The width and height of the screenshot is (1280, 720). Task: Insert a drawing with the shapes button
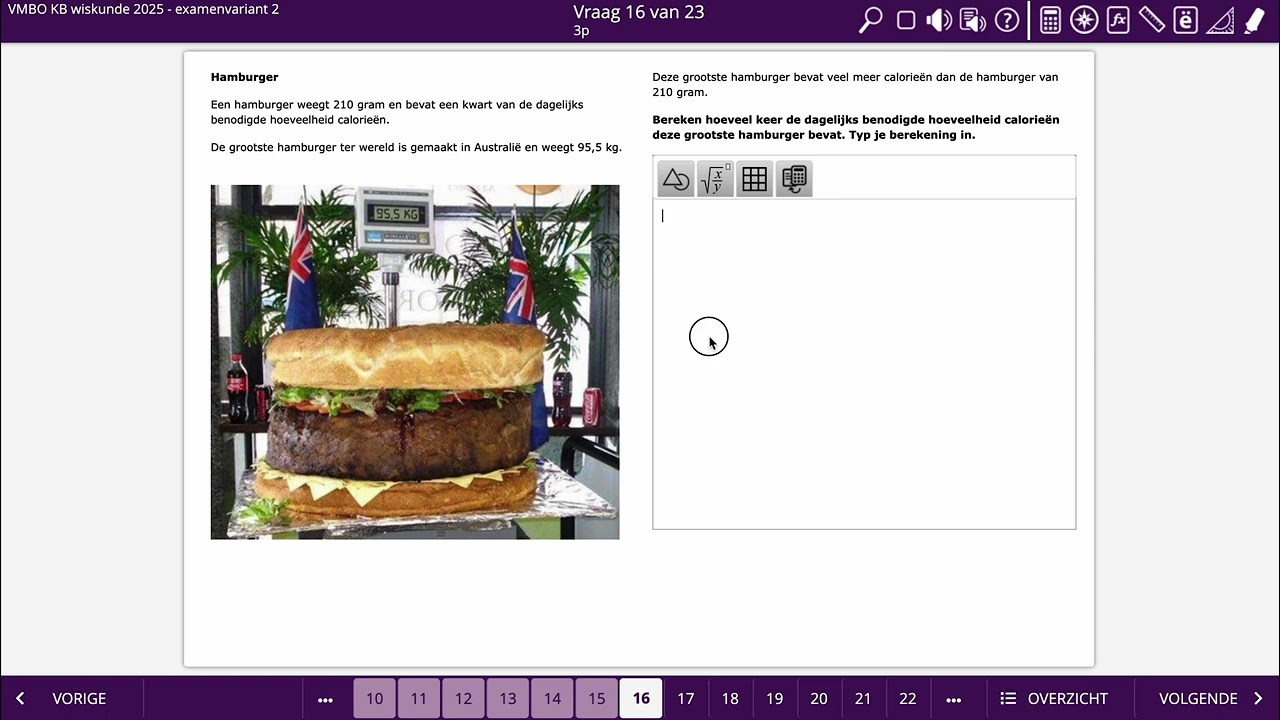click(676, 179)
